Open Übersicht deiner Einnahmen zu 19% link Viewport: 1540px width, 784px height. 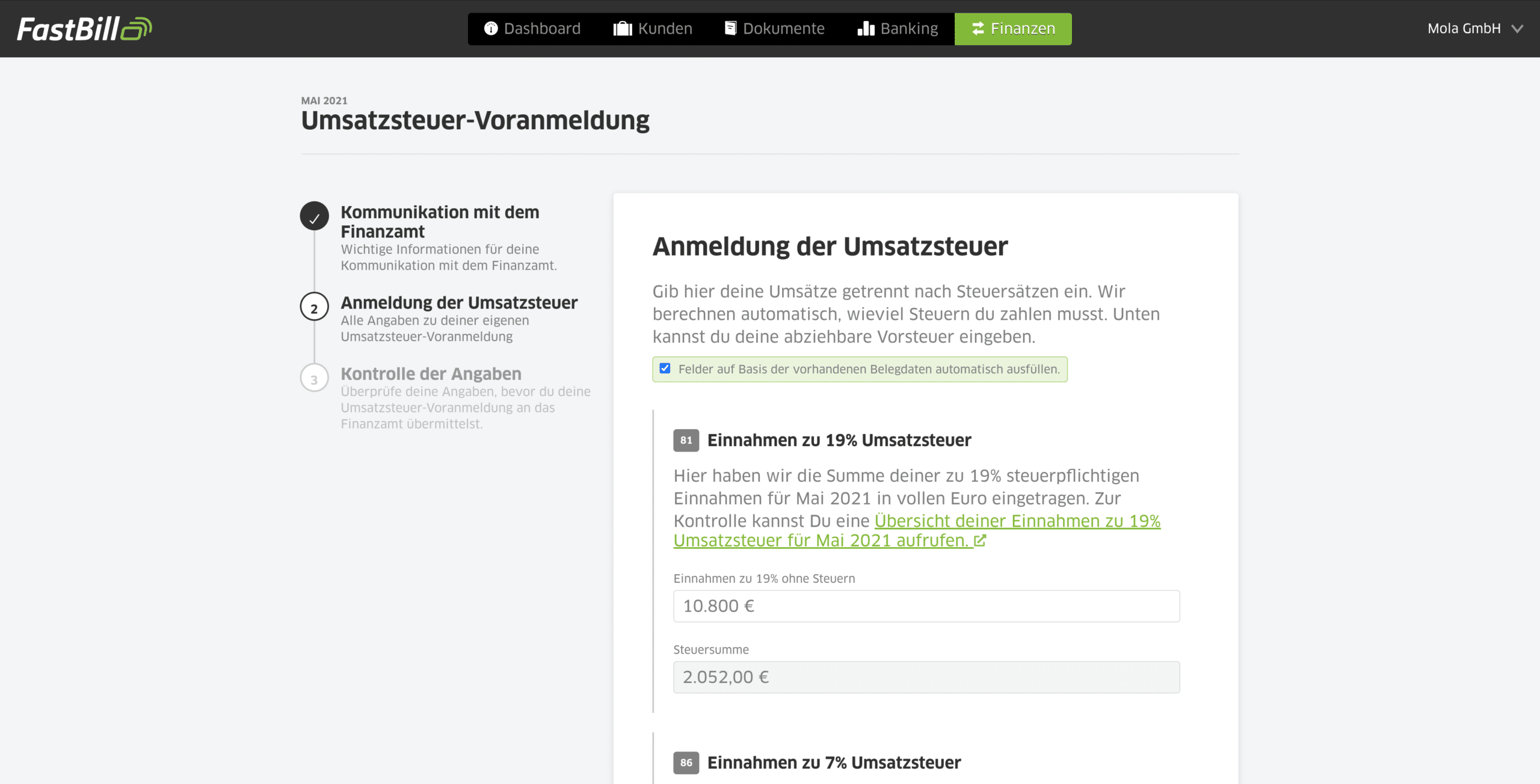tap(917, 531)
